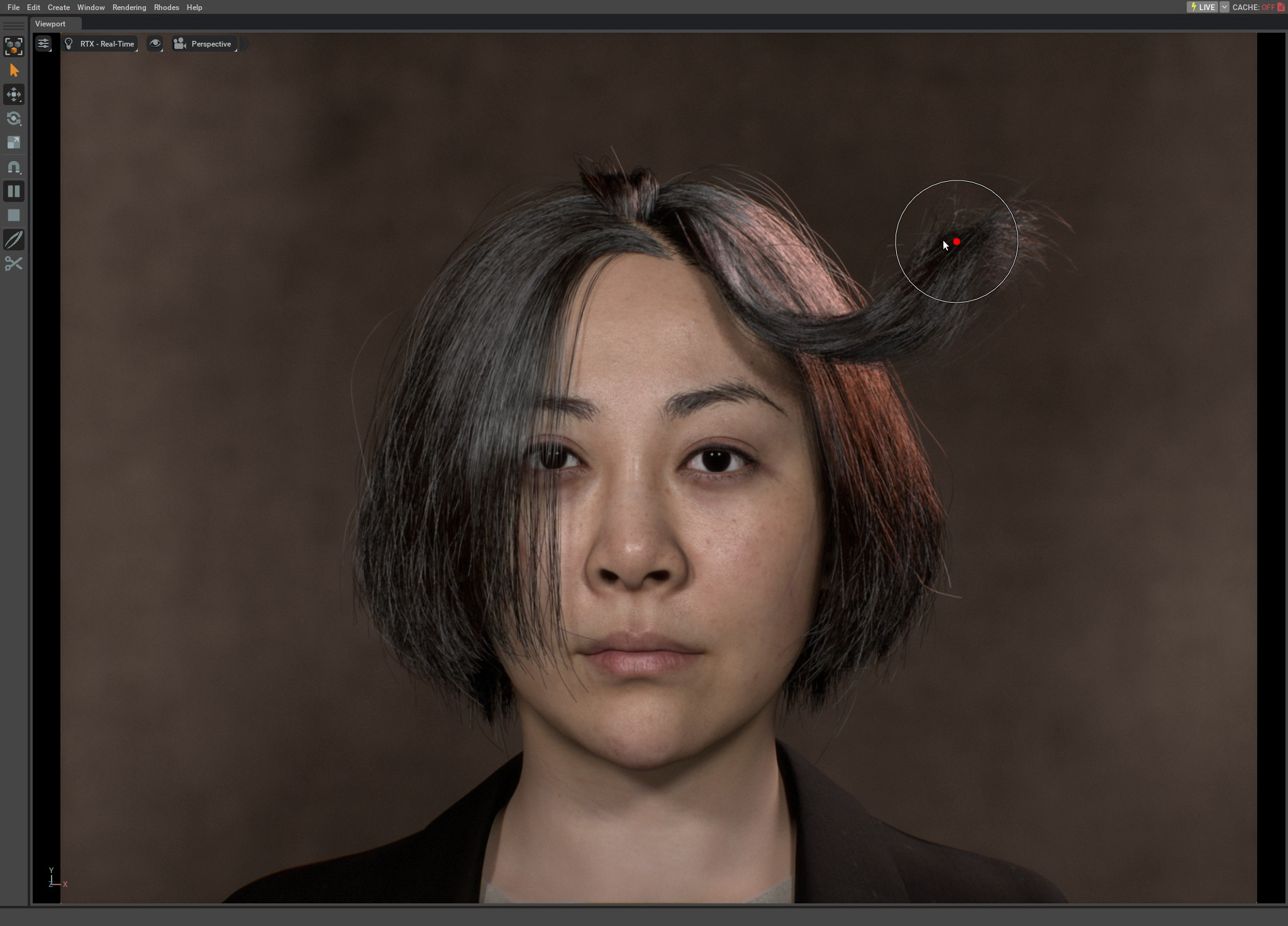Pick the Scale tool
This screenshot has width=1288, height=926.
point(14,143)
